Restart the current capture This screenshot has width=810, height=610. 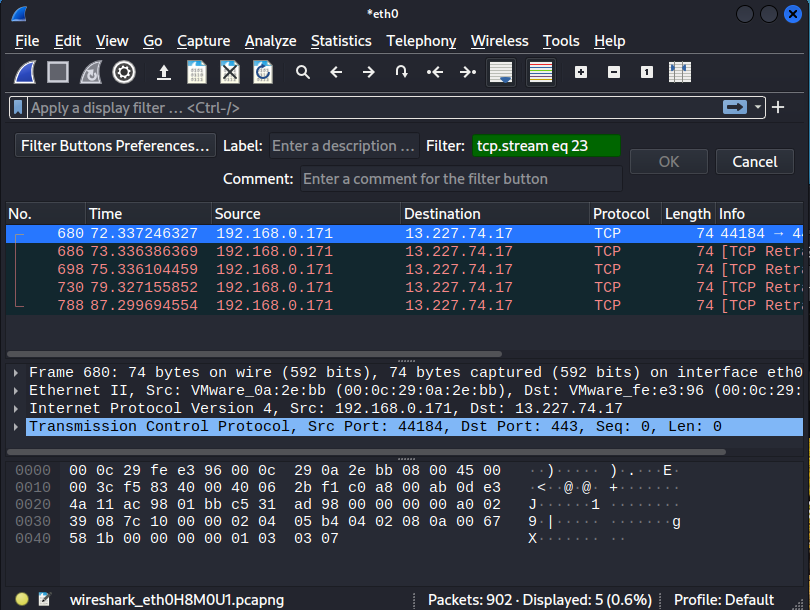tap(91, 72)
